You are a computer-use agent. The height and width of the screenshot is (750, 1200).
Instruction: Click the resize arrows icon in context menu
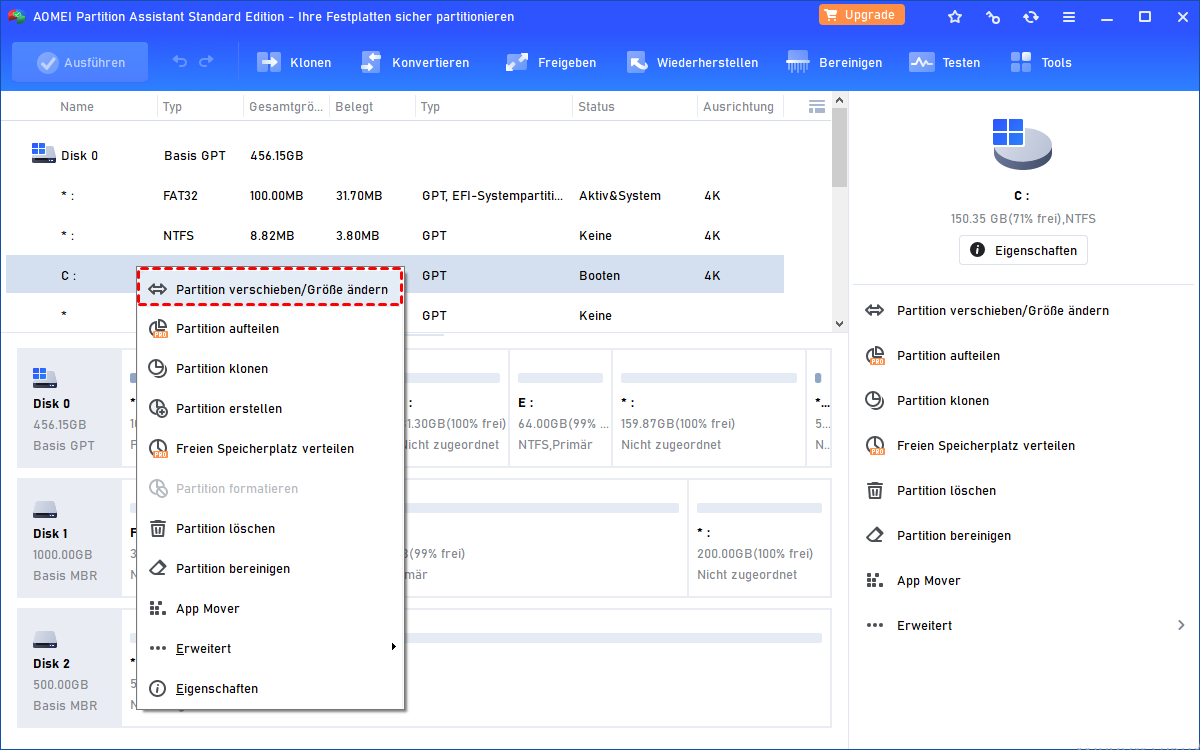pos(157,288)
